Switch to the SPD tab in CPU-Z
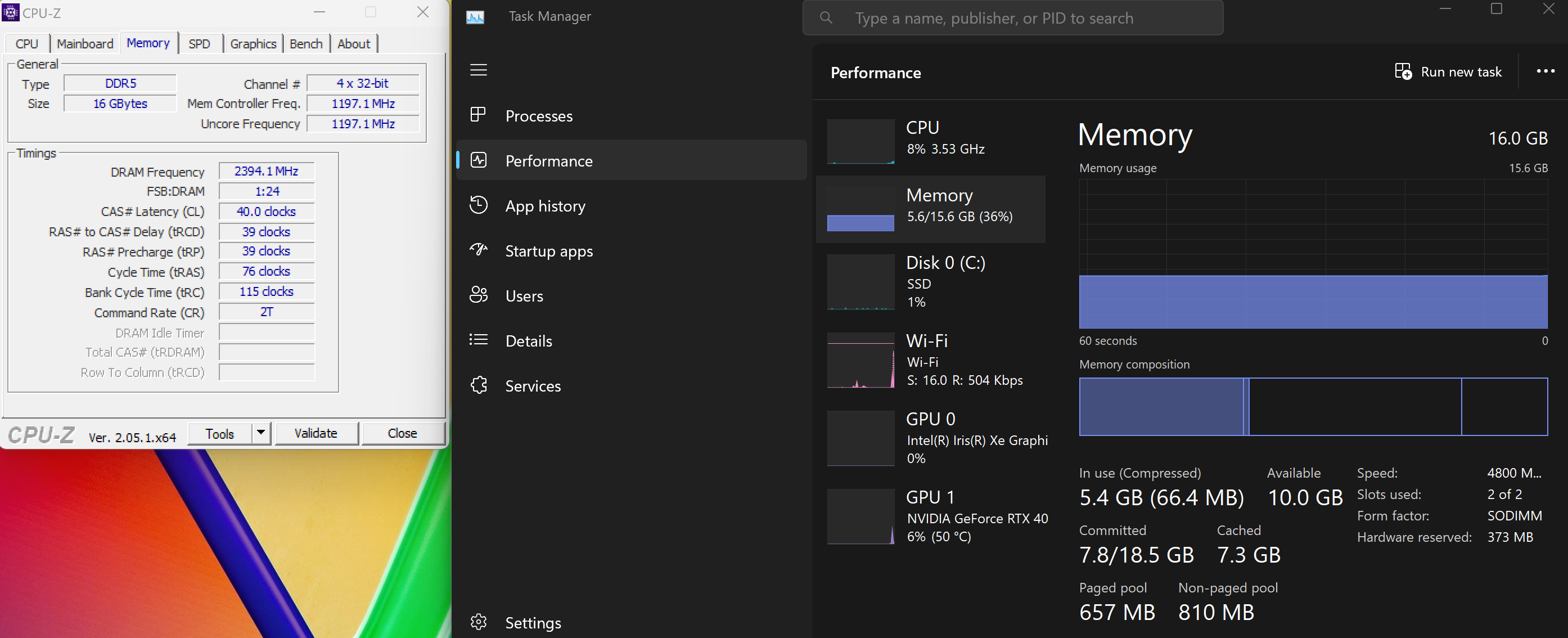 point(199,44)
